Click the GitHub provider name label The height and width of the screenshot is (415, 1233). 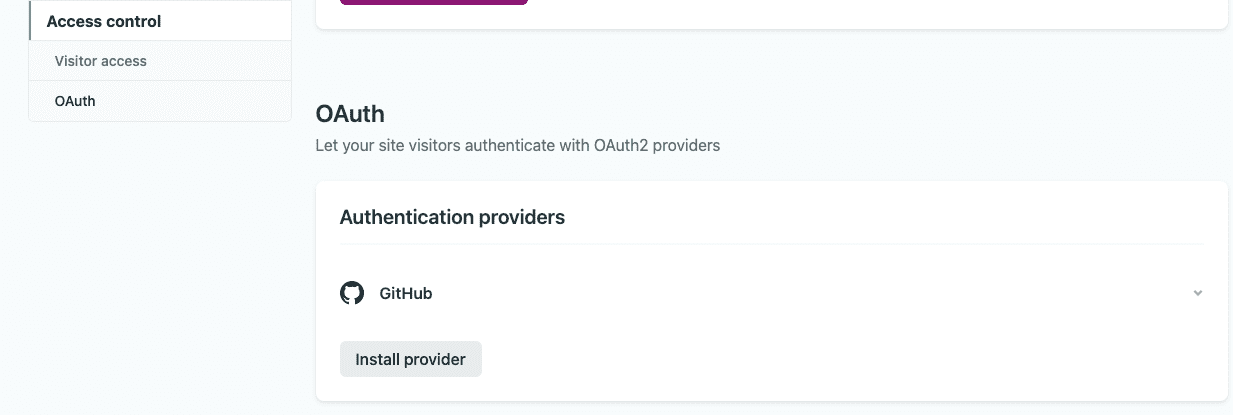(406, 293)
